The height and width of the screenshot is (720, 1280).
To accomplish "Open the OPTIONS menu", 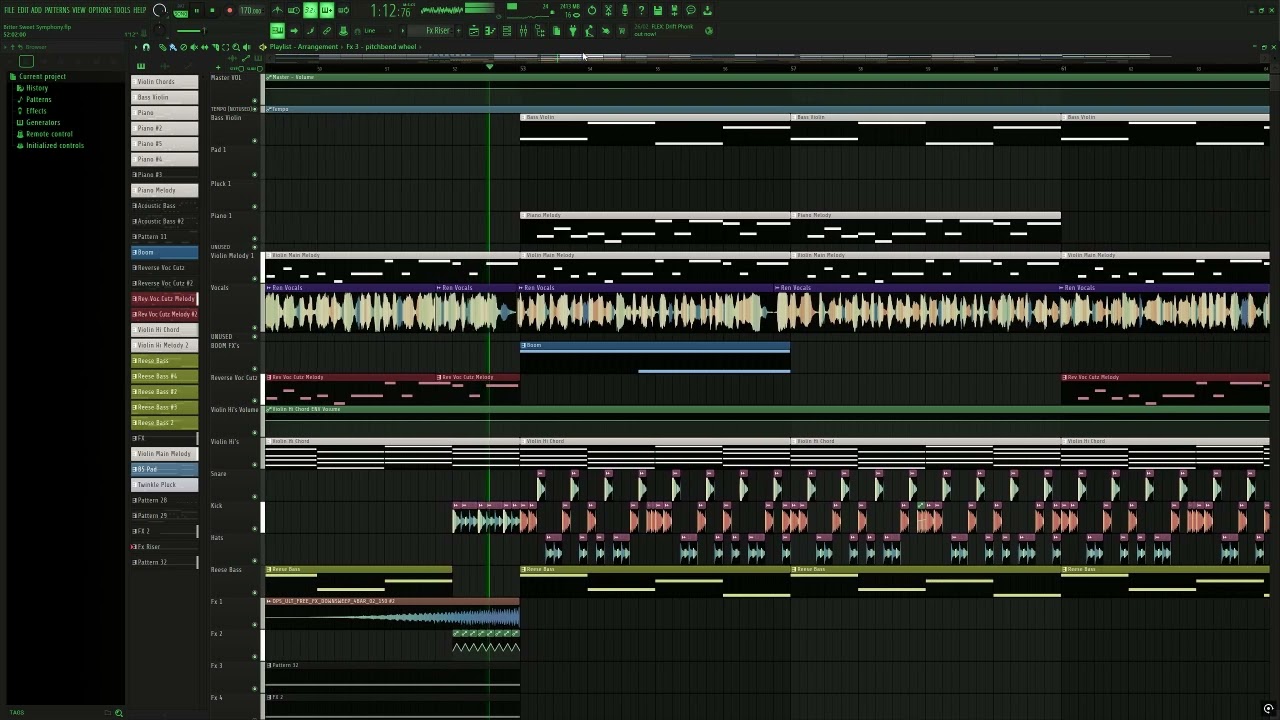I will [x=100, y=10].
